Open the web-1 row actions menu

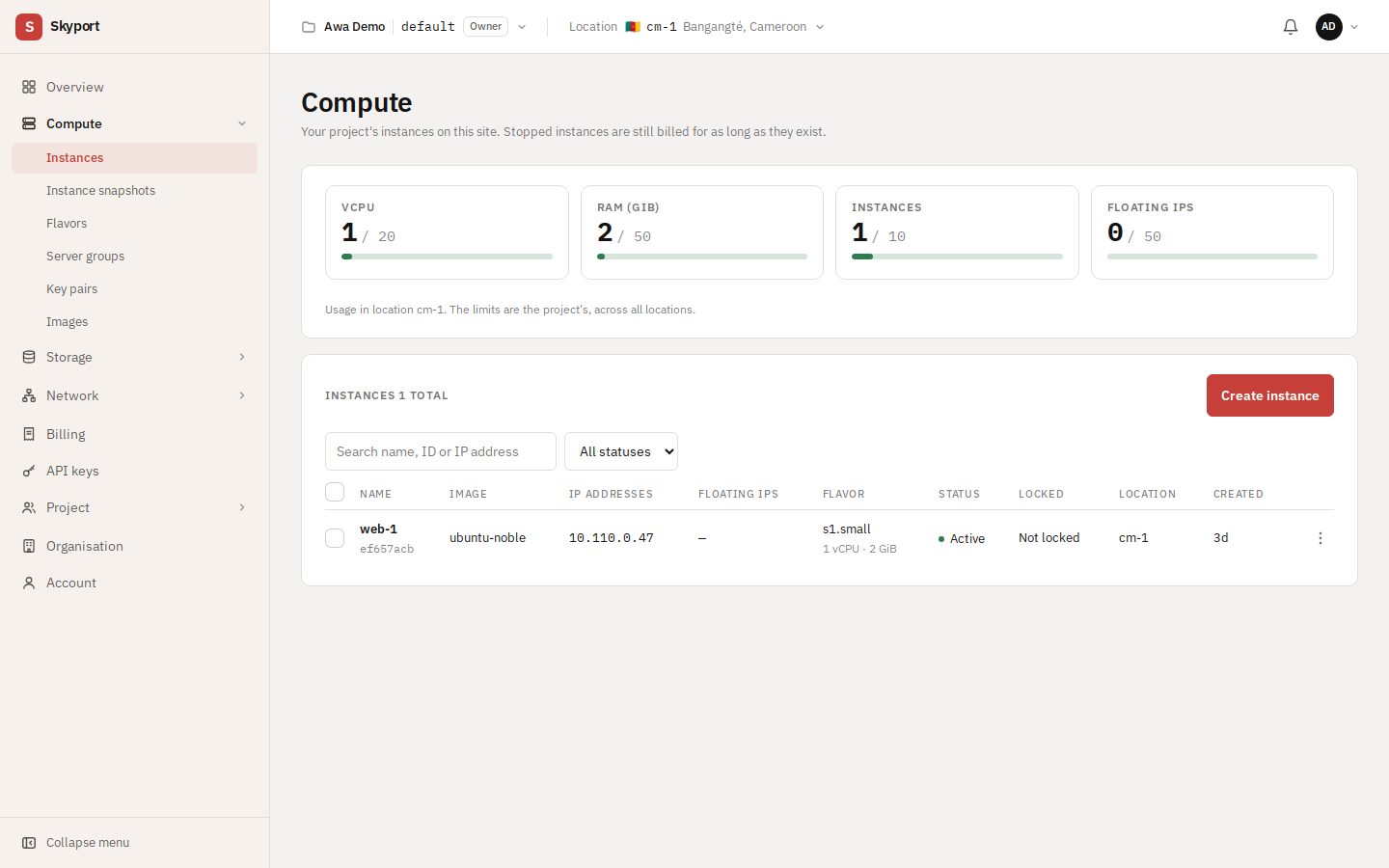1321,538
